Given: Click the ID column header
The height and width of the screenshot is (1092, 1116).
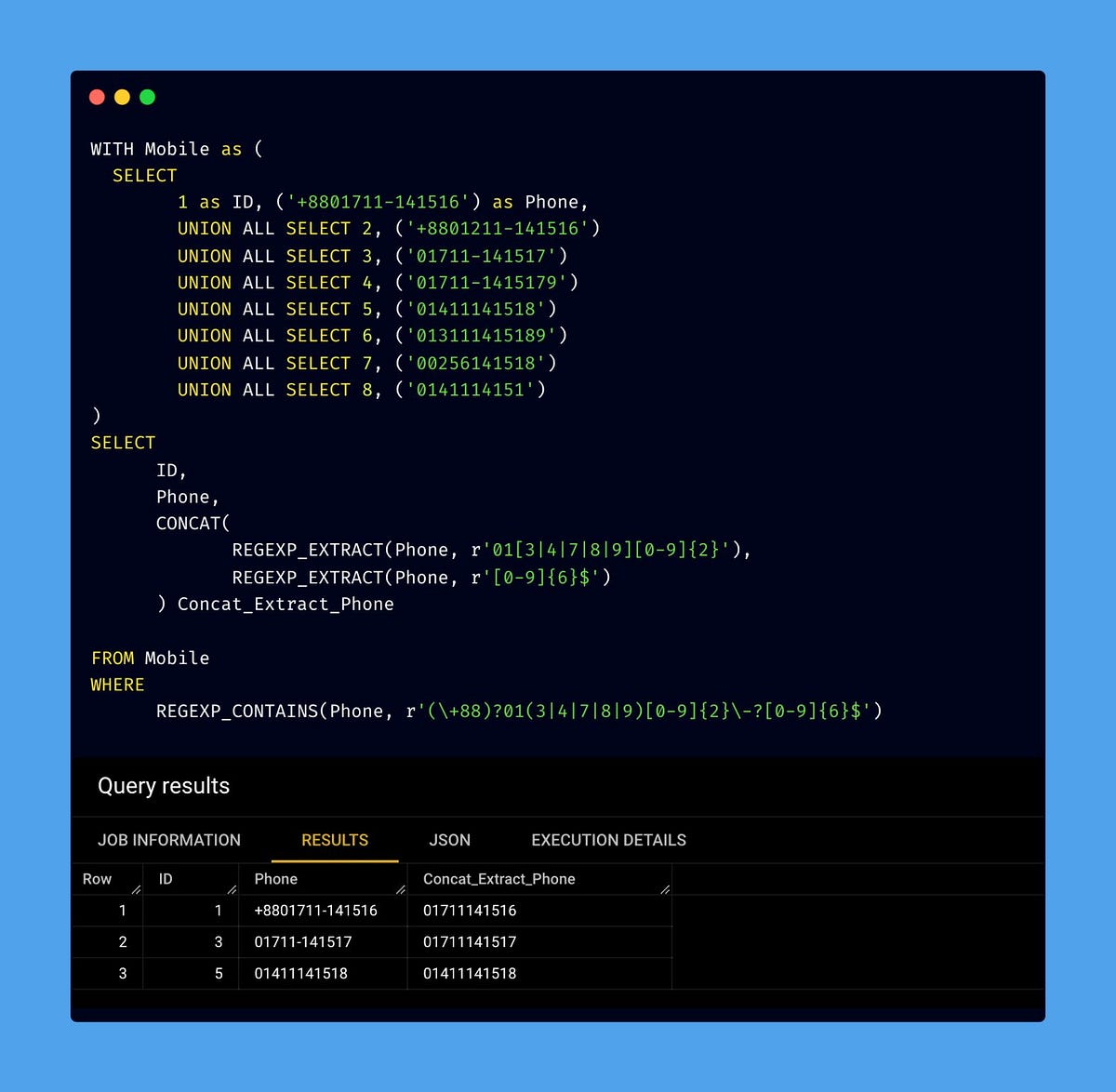Looking at the screenshot, I should click(165, 878).
